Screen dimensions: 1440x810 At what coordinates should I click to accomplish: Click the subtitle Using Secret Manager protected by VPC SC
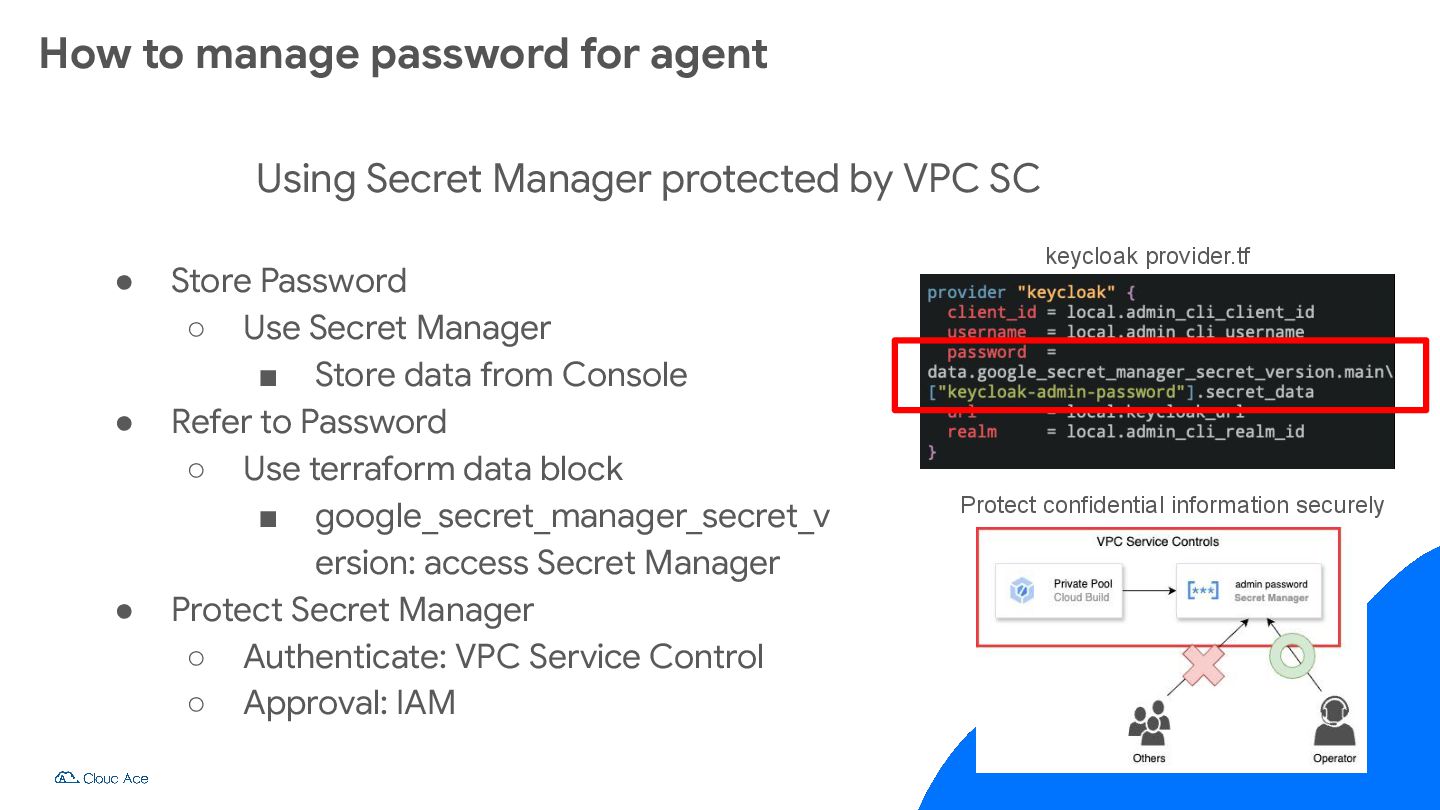pyautogui.click(x=648, y=179)
